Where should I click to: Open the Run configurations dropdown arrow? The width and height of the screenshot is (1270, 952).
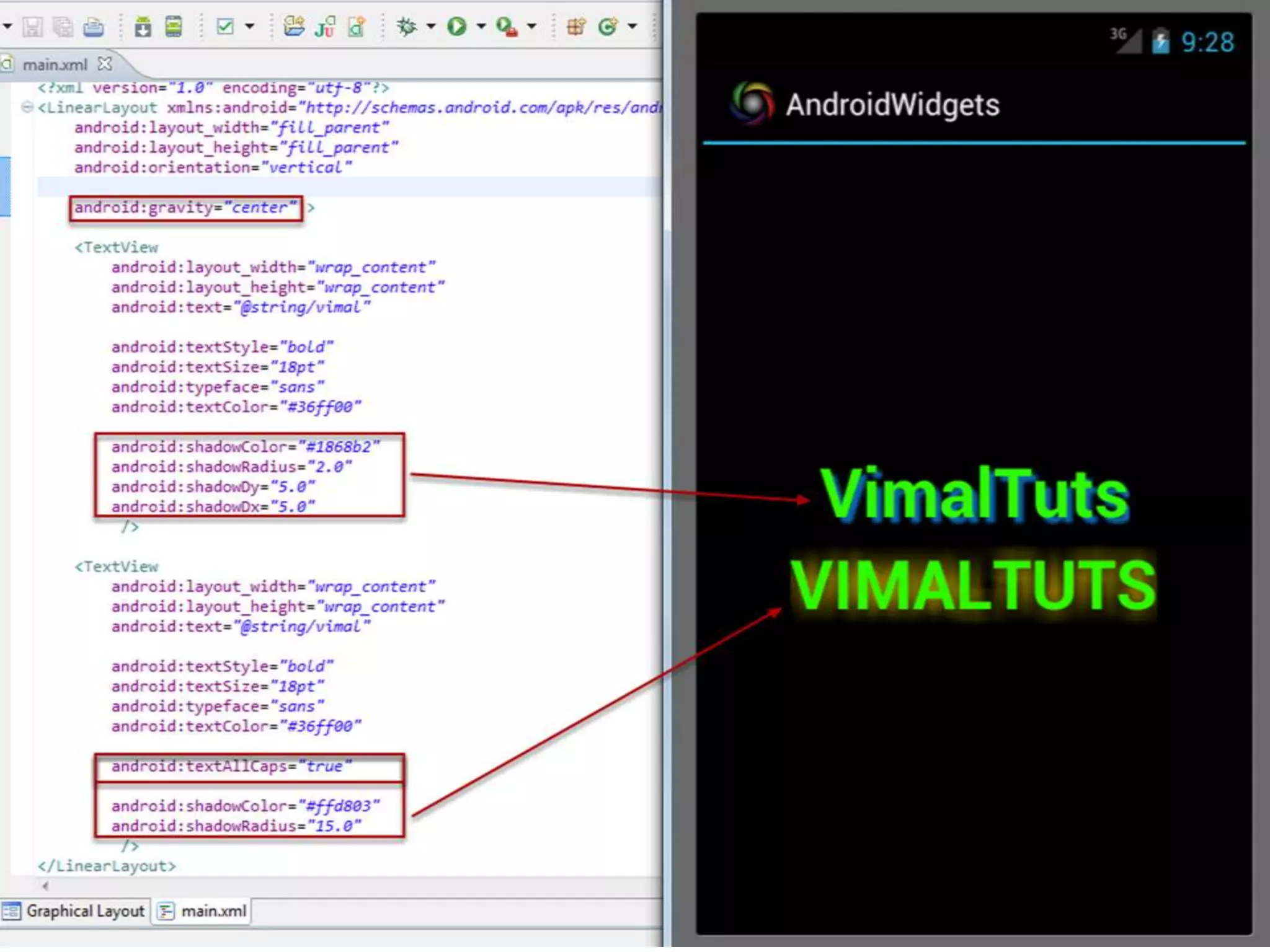tap(481, 27)
